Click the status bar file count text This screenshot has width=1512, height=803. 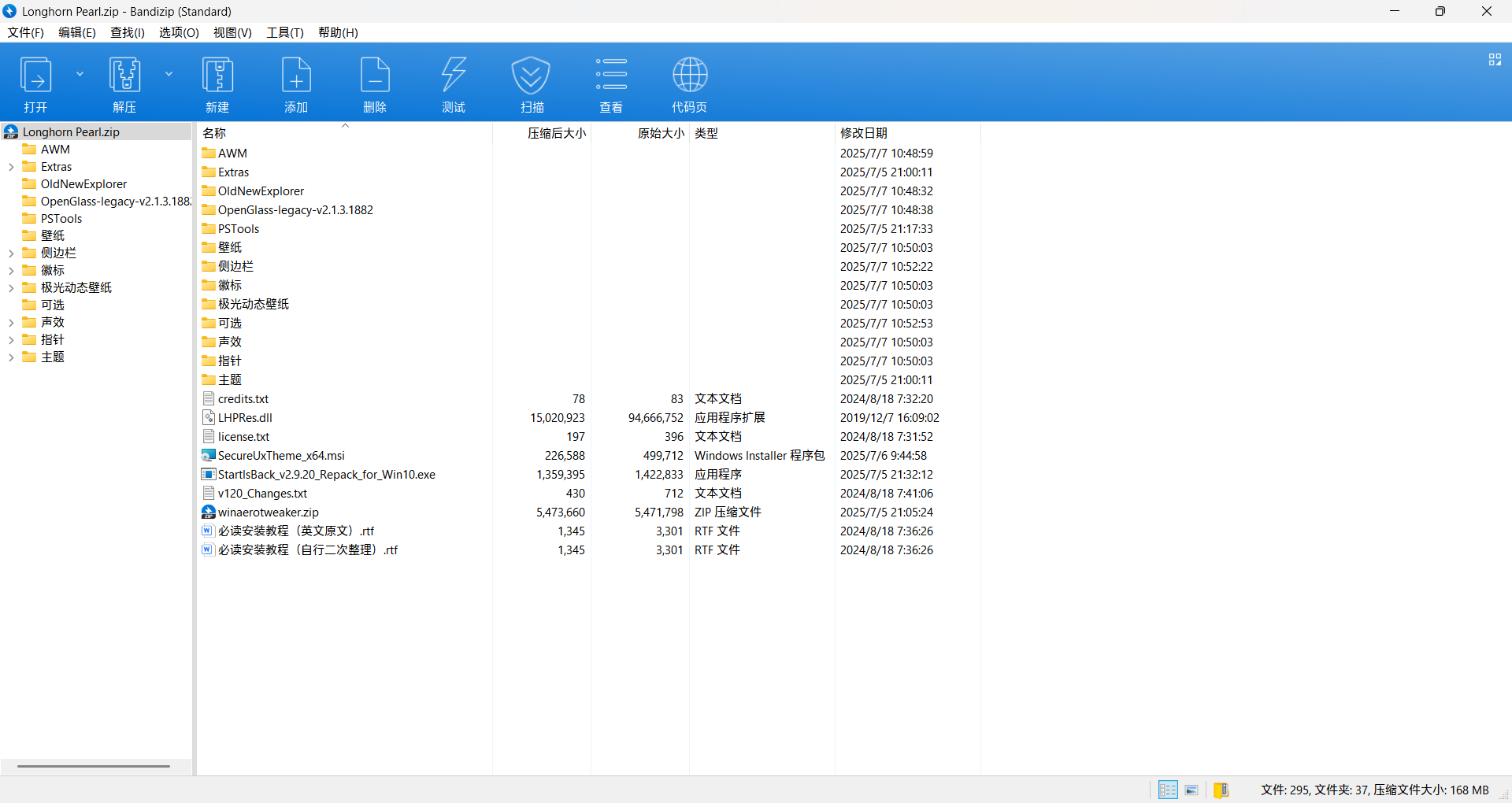(1374, 790)
